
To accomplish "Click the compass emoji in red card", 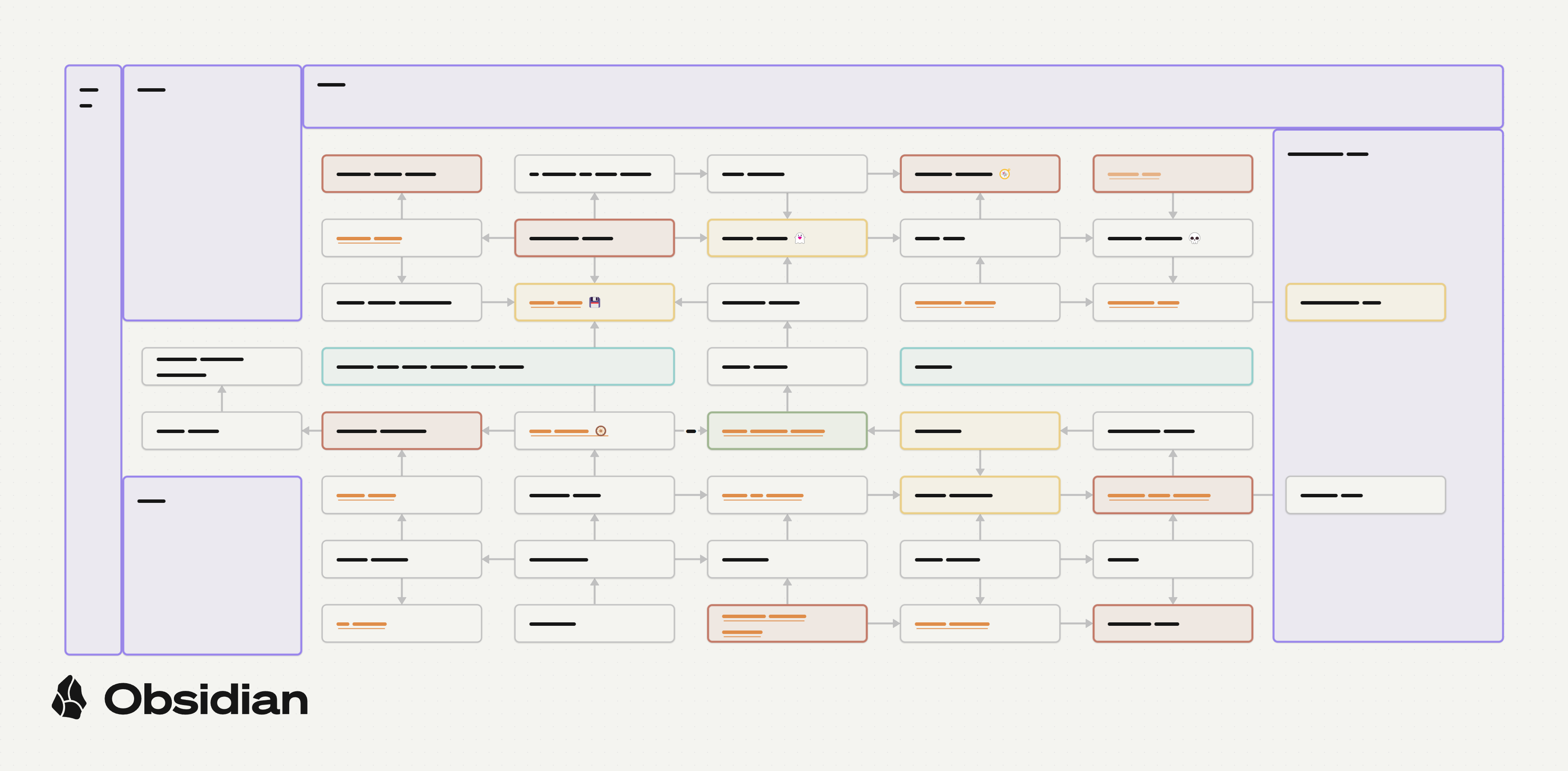I will (x=1004, y=174).
